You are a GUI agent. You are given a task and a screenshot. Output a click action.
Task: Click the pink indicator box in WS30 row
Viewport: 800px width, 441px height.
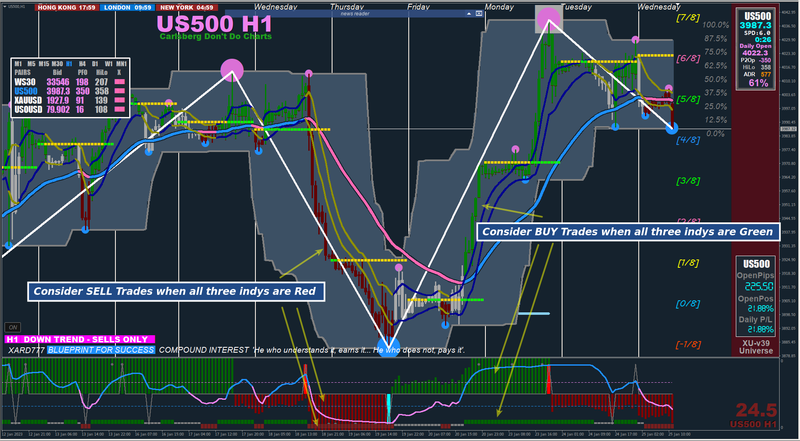click(x=120, y=82)
